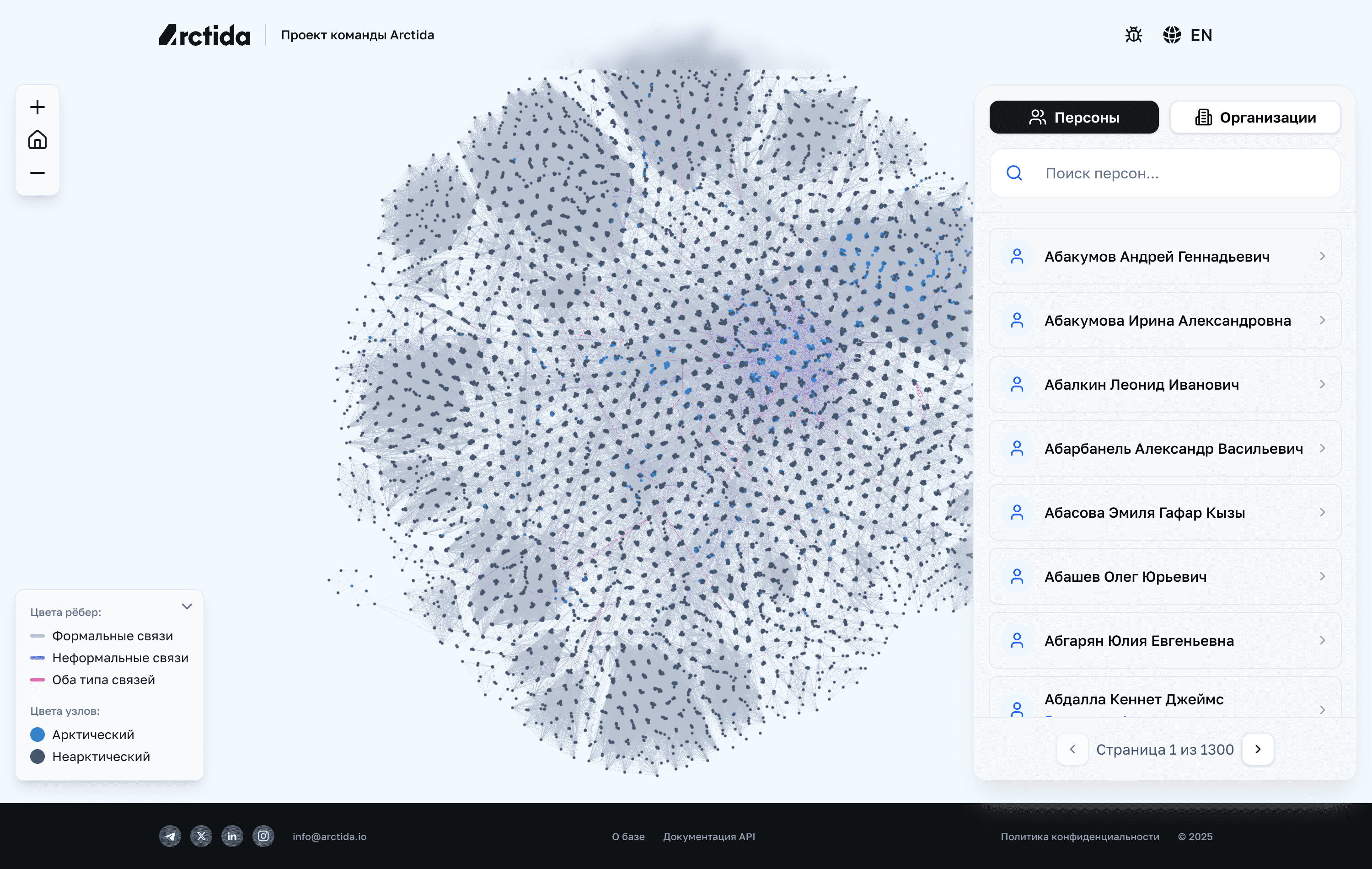Open the Instagram footer icon
This screenshot has height=869, width=1372.
click(x=263, y=836)
